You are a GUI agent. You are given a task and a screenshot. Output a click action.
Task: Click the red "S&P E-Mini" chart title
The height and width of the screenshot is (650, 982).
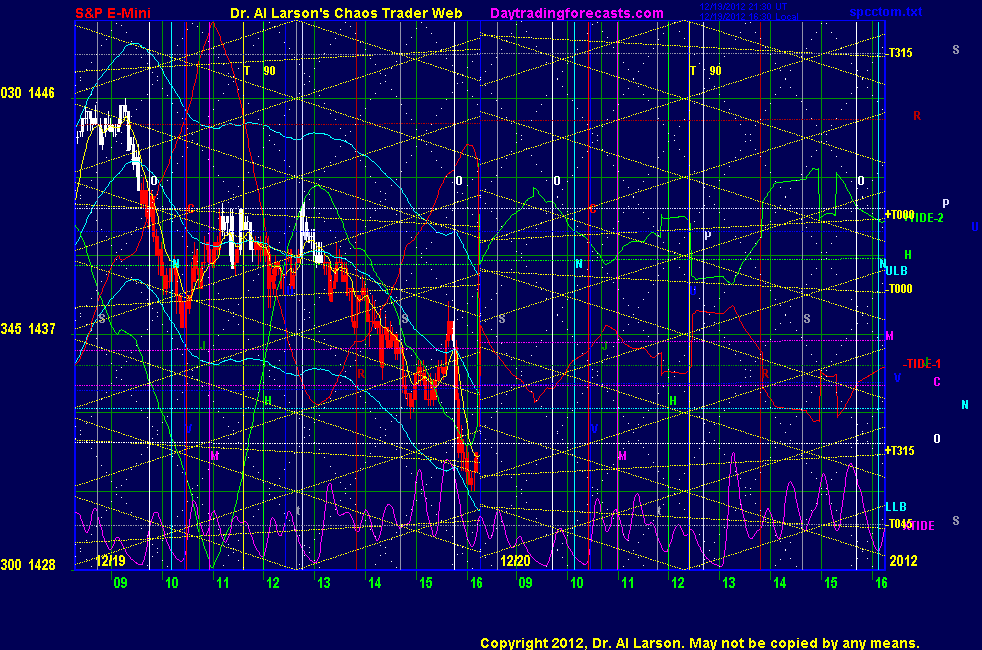[113, 13]
